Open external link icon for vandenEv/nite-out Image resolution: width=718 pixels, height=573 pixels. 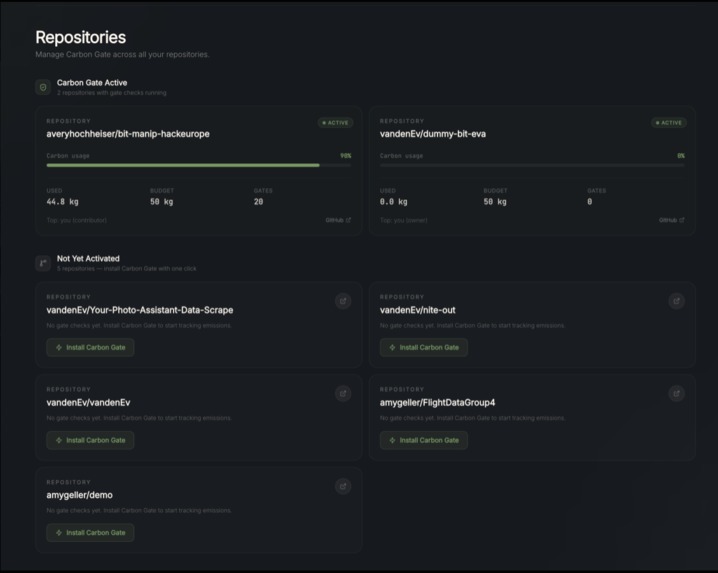[676, 301]
